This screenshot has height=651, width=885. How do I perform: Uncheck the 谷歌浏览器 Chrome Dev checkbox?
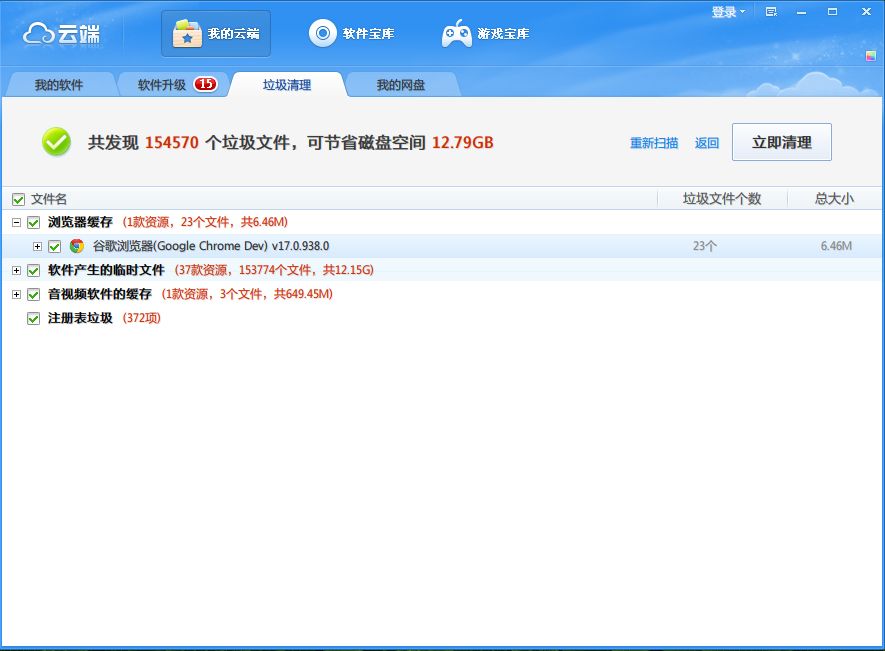(x=54, y=246)
